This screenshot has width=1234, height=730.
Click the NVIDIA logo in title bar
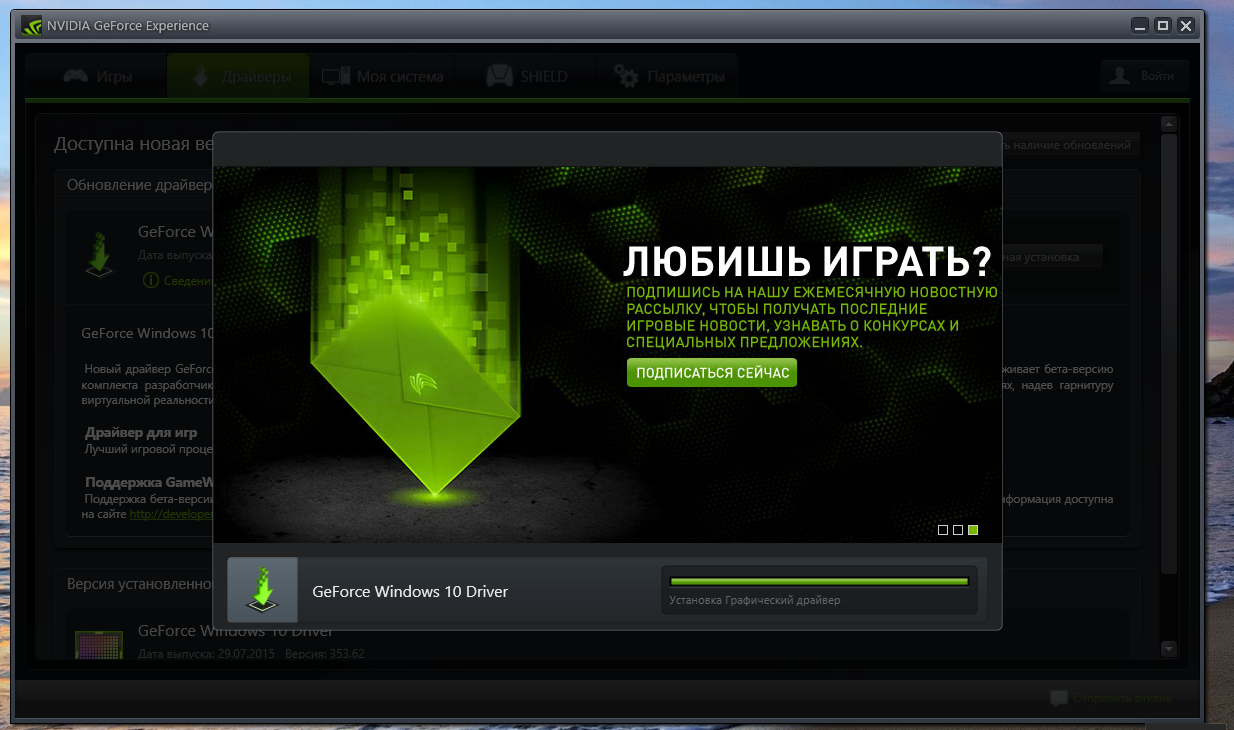click(x=32, y=26)
